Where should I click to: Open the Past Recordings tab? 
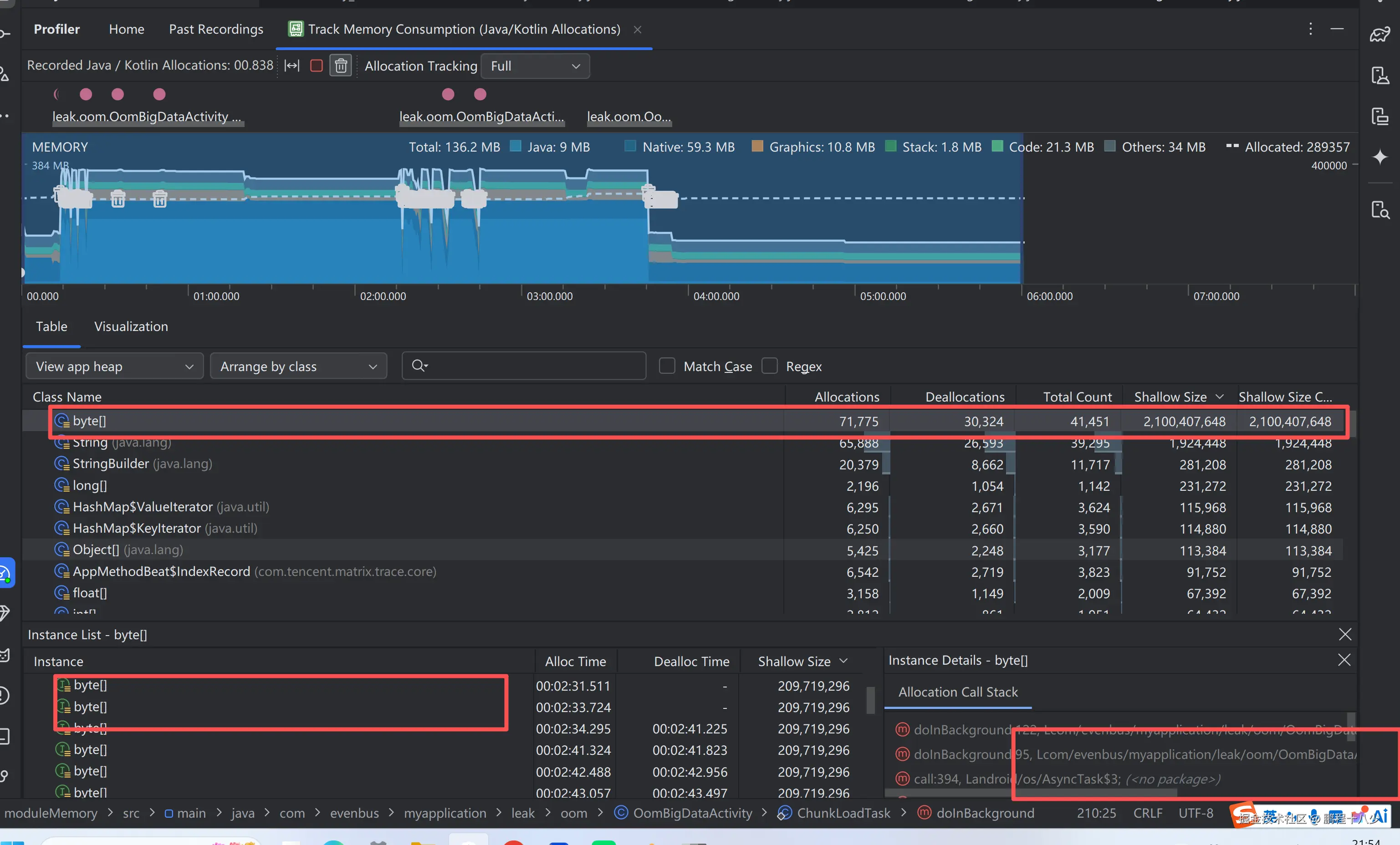click(x=216, y=29)
